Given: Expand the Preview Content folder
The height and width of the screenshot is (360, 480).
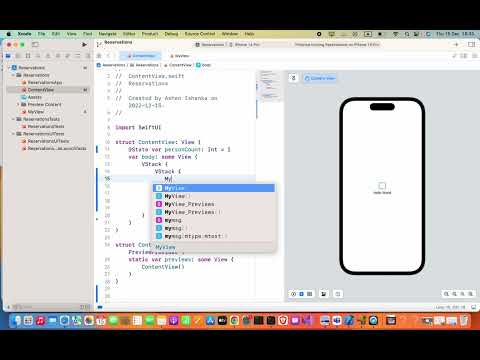Looking at the screenshot, I should coord(18,104).
